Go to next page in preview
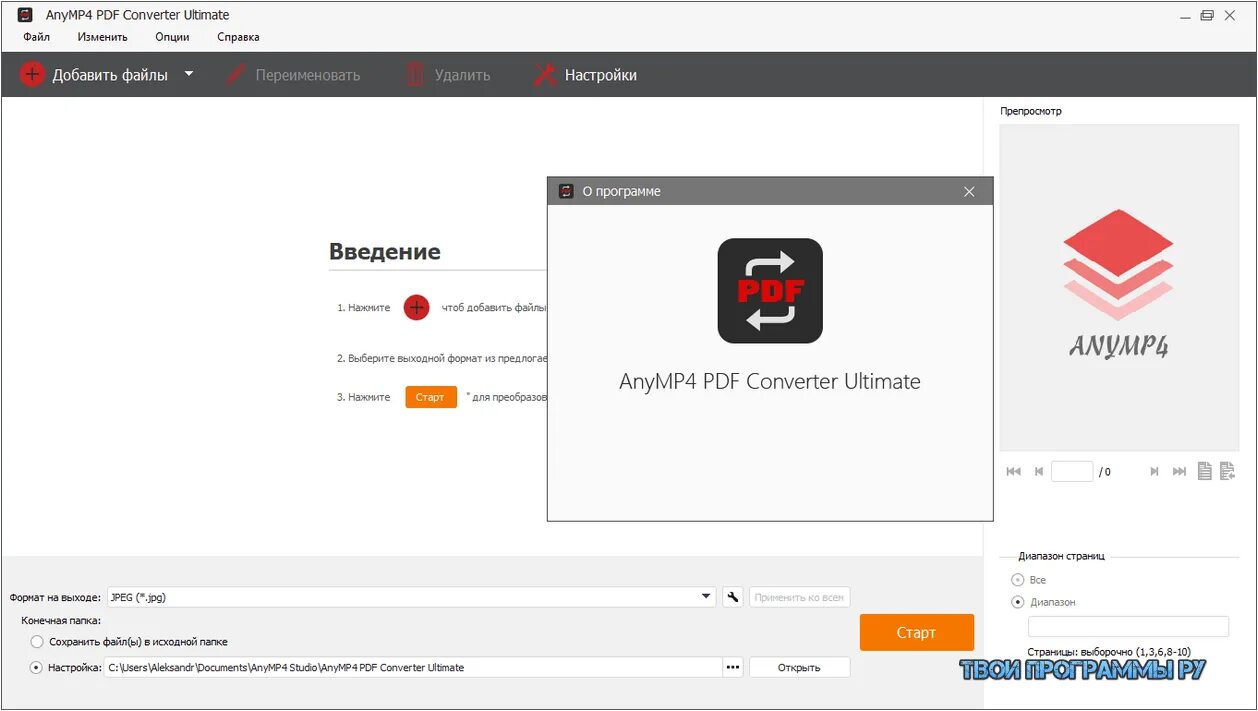The height and width of the screenshot is (711, 1258). (1154, 471)
